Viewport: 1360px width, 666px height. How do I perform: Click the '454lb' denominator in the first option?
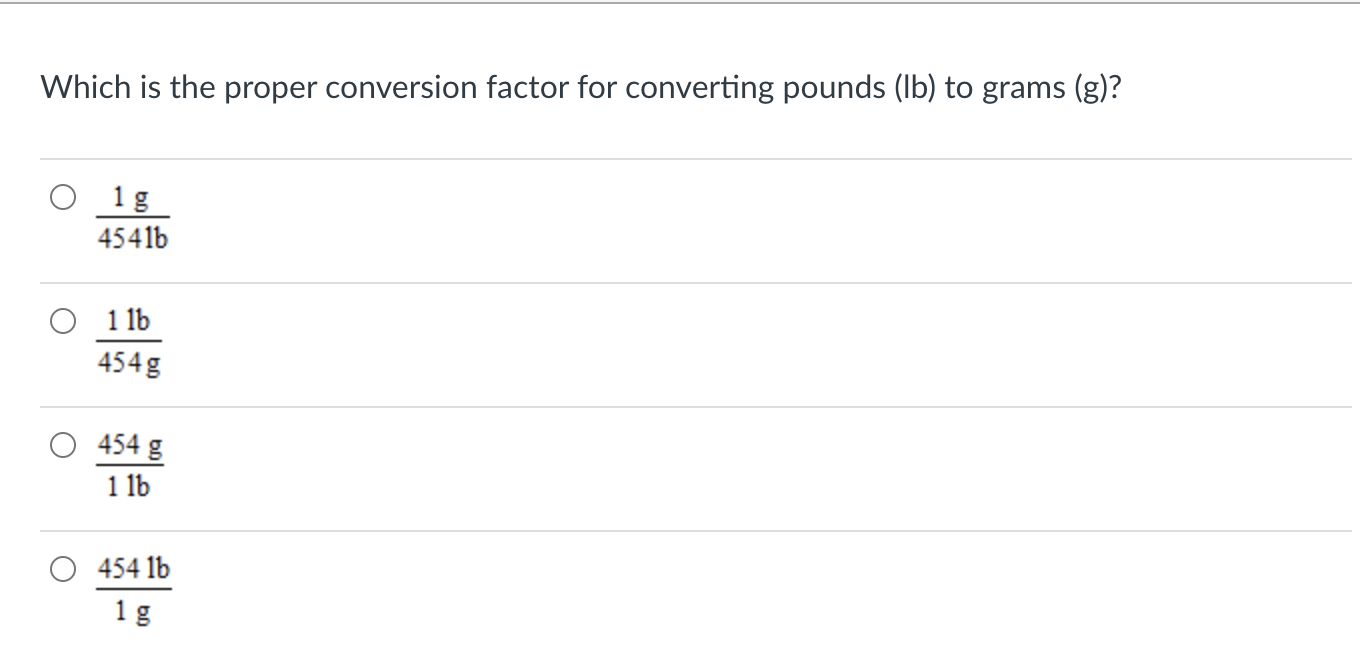pyautogui.click(x=132, y=239)
